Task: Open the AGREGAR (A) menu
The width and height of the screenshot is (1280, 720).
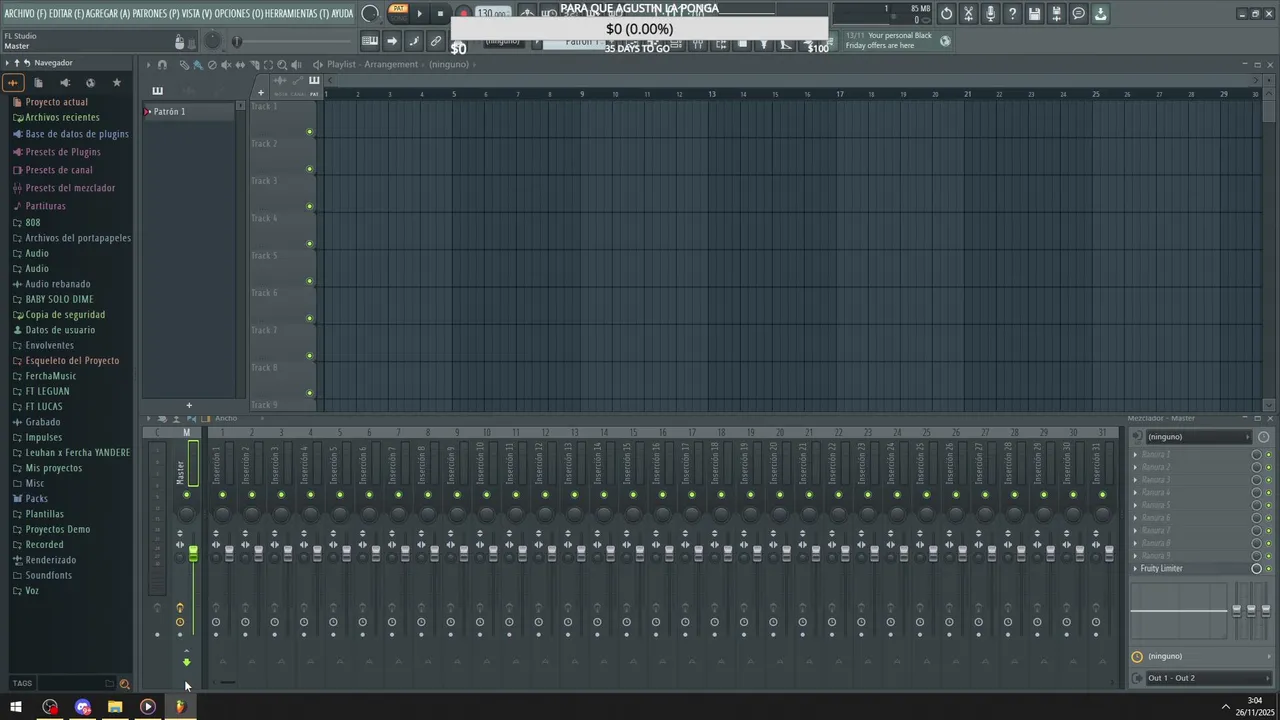Action: click(108, 14)
